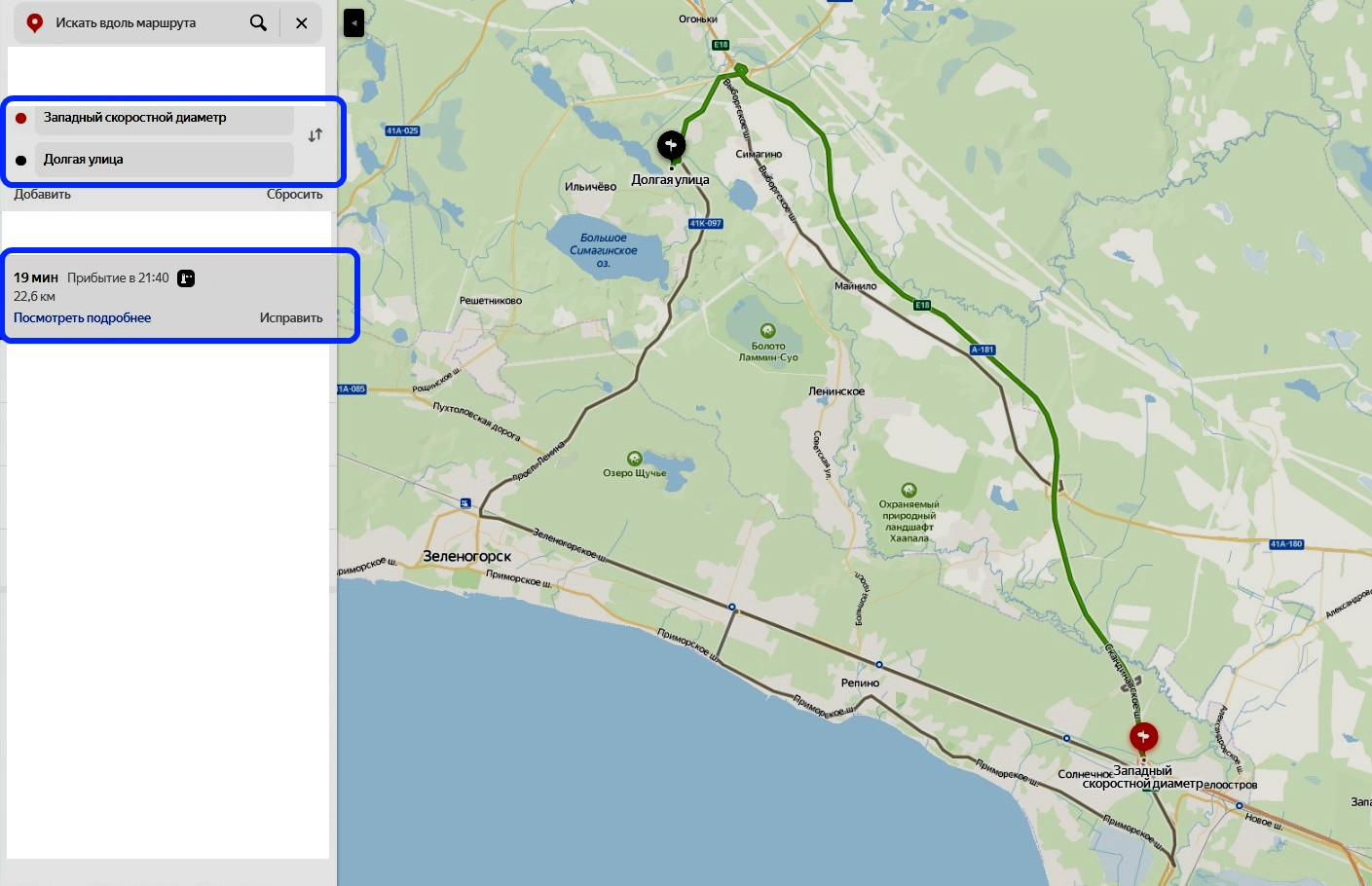The image size is (1372, 886).
Task: Click Добавить to add a route point
Action: click(x=42, y=195)
